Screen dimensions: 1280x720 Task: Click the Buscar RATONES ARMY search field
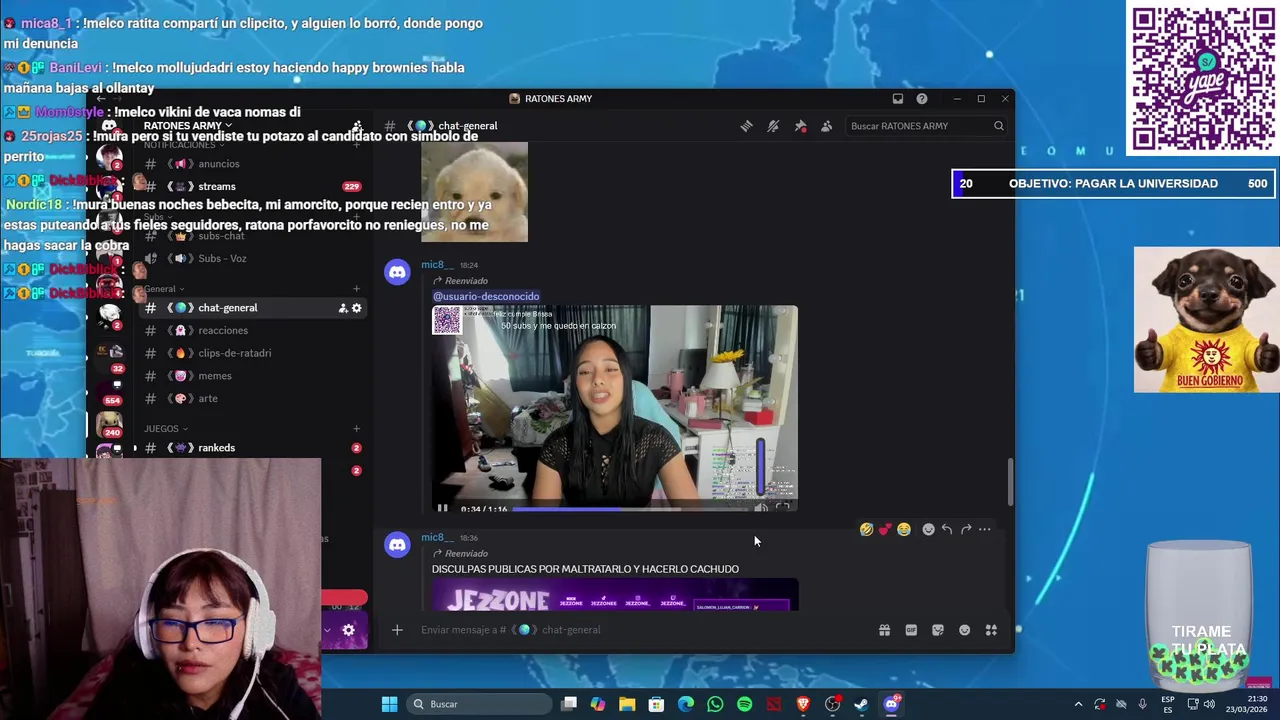tap(925, 126)
